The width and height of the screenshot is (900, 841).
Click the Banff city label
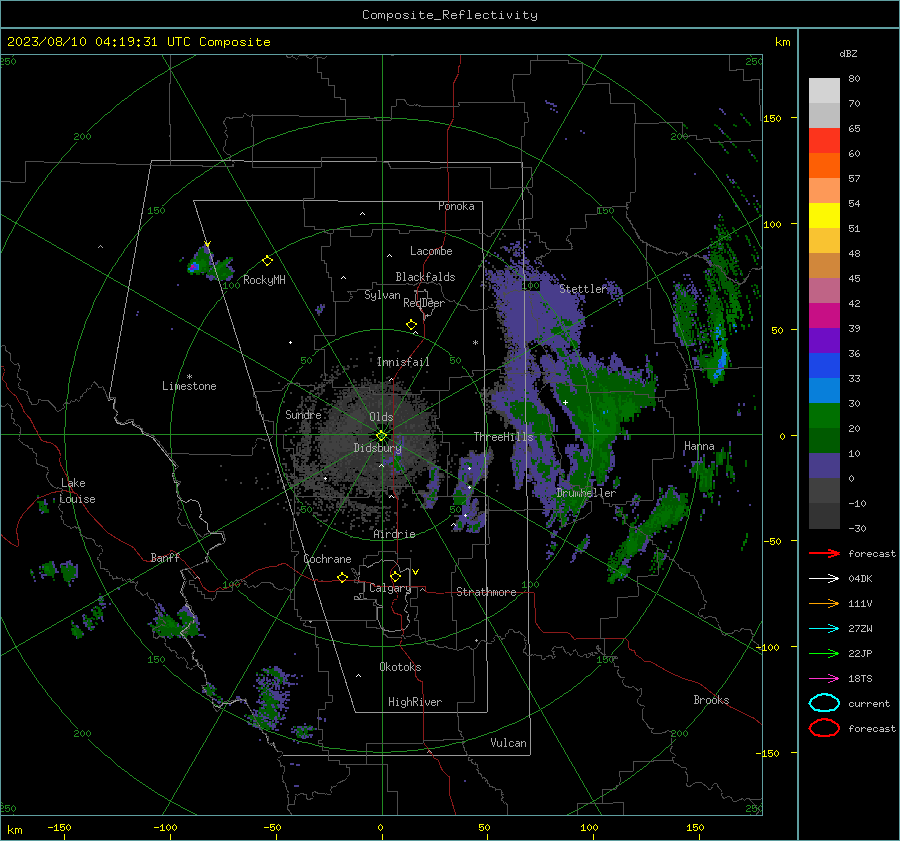(165, 557)
